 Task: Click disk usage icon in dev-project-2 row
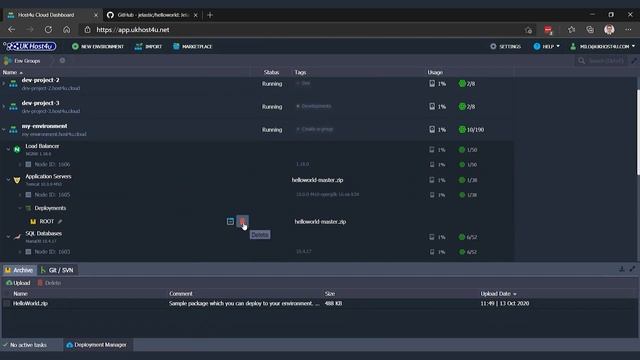point(432,84)
